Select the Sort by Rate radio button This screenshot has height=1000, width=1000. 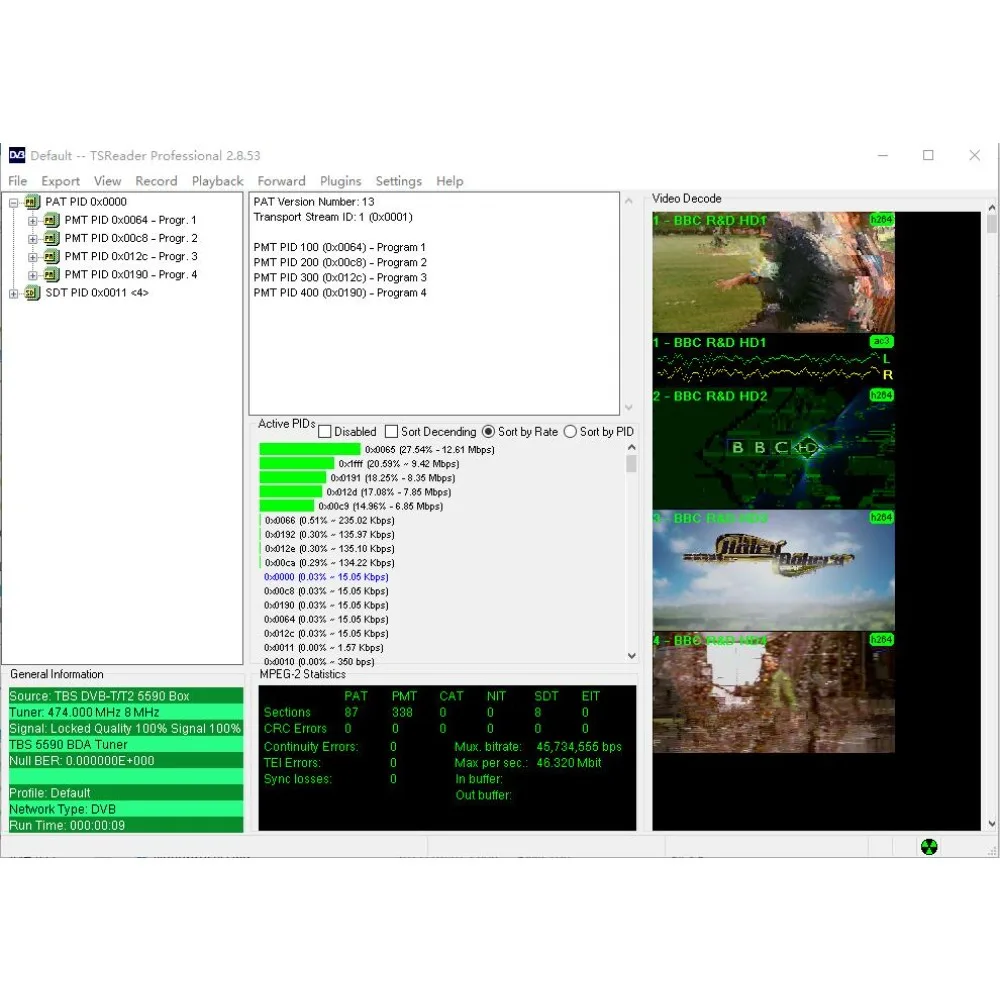click(x=489, y=432)
